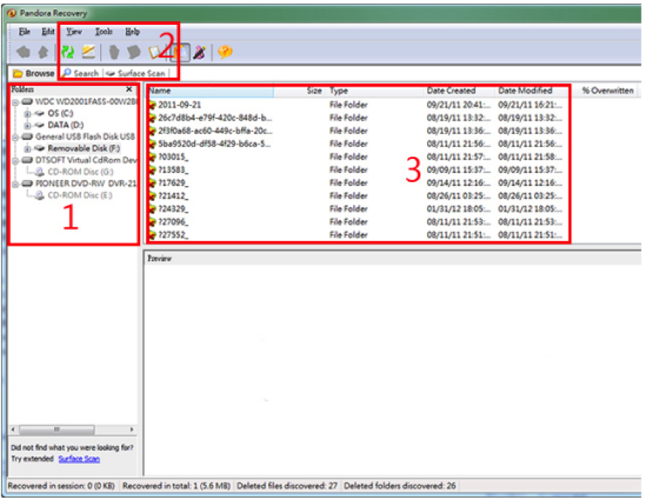This screenshot has width=650, height=503.
Task: Open the File menu
Action: (24, 32)
